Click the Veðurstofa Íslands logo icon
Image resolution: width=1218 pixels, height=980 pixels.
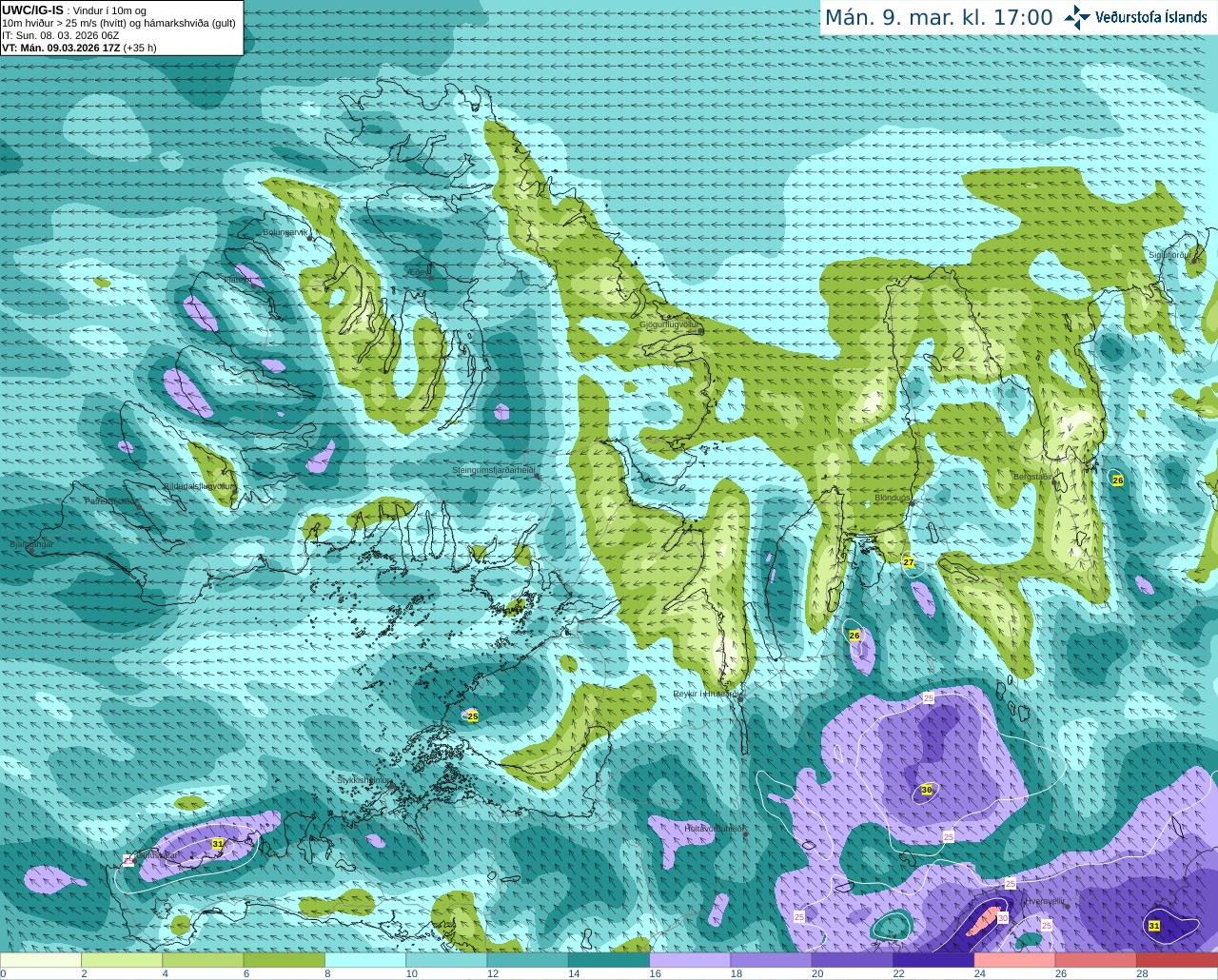pyautogui.click(x=1077, y=17)
